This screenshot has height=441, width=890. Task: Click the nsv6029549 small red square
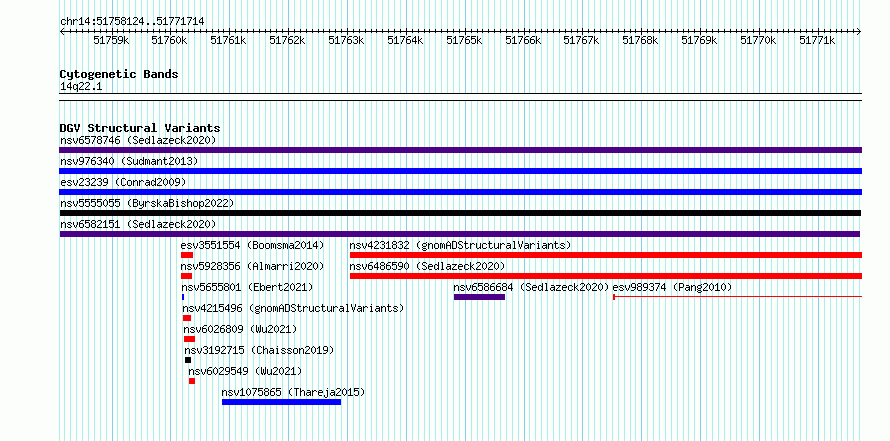coord(192,381)
